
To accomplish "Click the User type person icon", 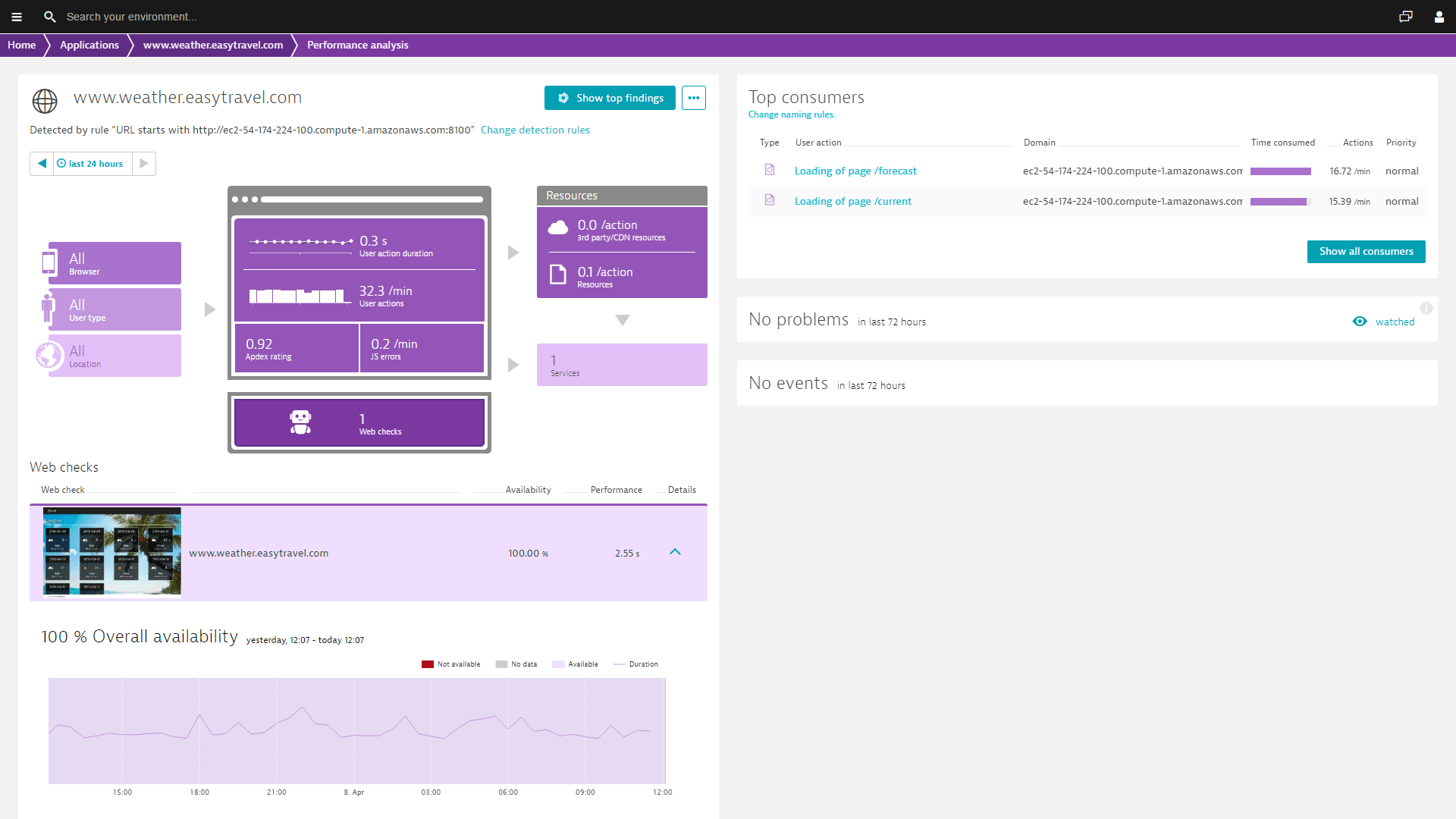I will pos(49,308).
